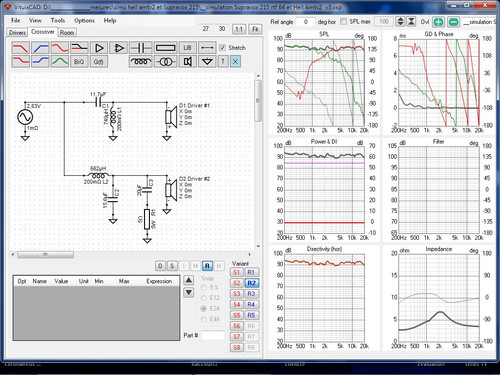Switch to the Drivers tab

[17, 32]
